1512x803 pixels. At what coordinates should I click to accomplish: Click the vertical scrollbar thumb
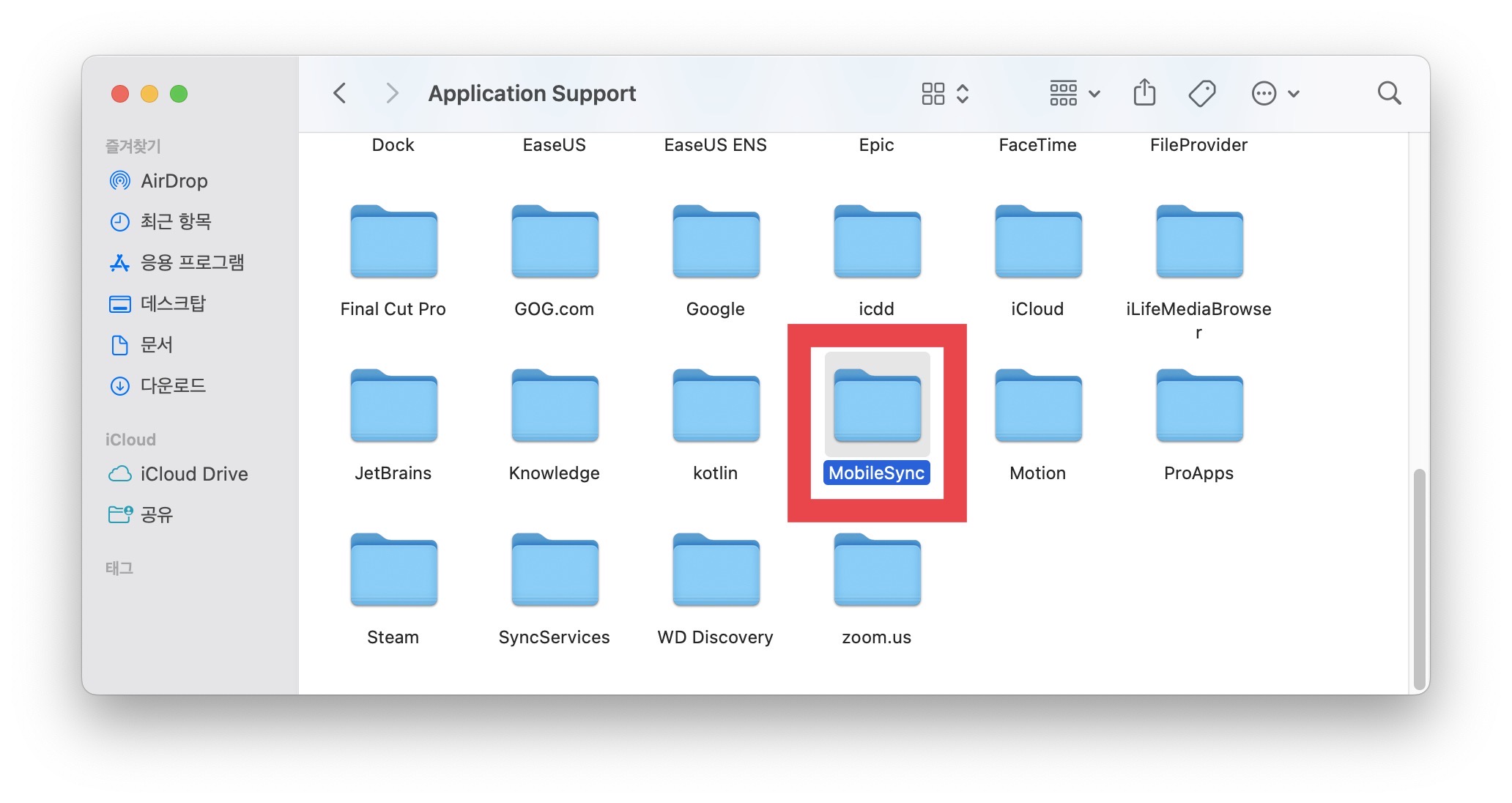1419,579
